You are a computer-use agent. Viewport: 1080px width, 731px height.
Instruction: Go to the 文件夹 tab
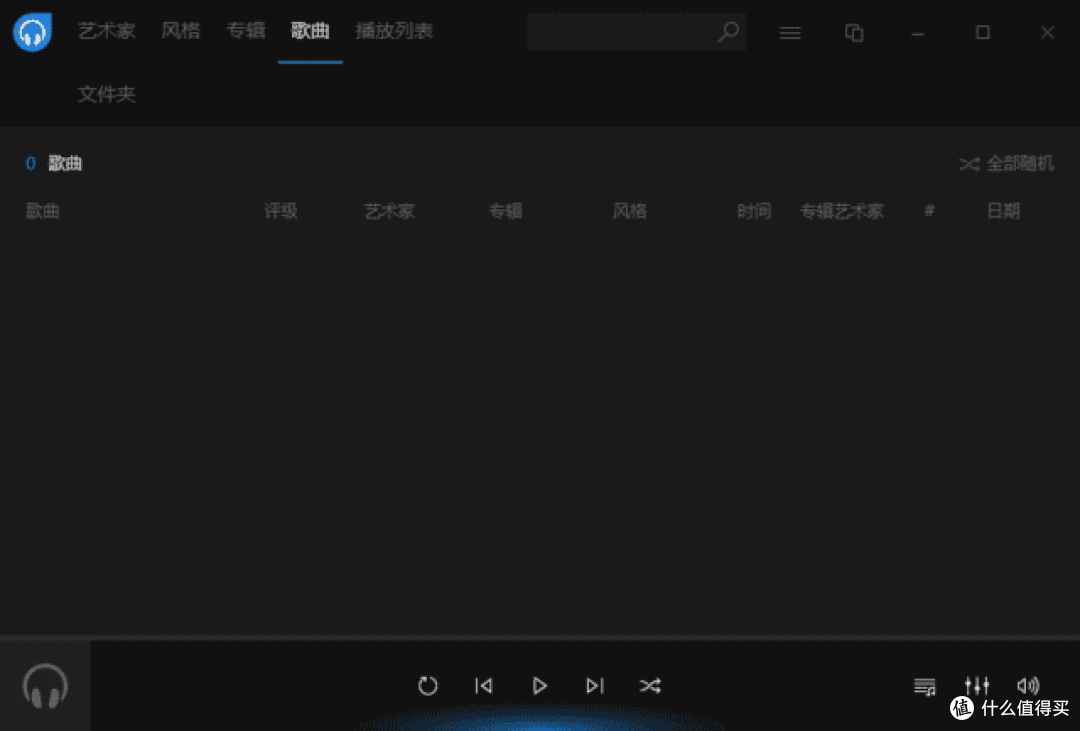(x=107, y=94)
